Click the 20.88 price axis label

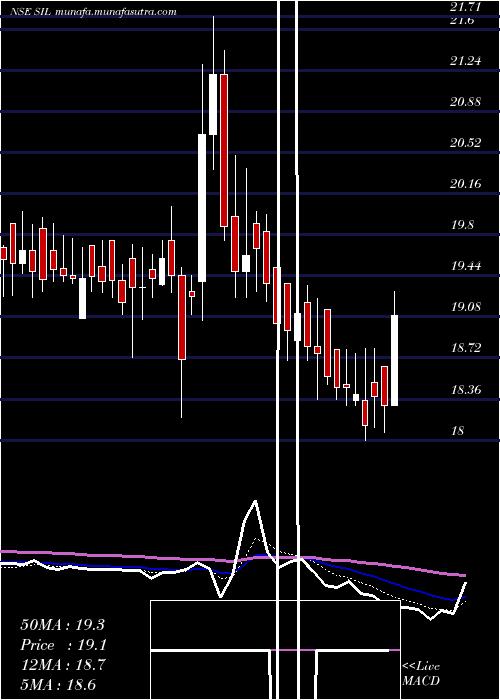point(466,102)
